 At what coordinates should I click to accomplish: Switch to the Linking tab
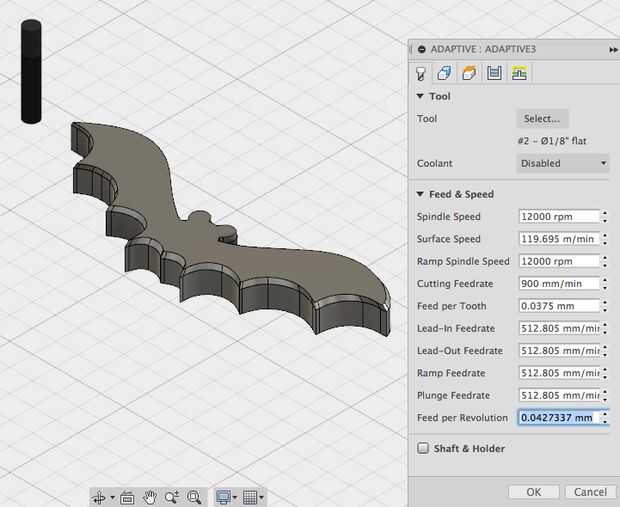pos(518,73)
